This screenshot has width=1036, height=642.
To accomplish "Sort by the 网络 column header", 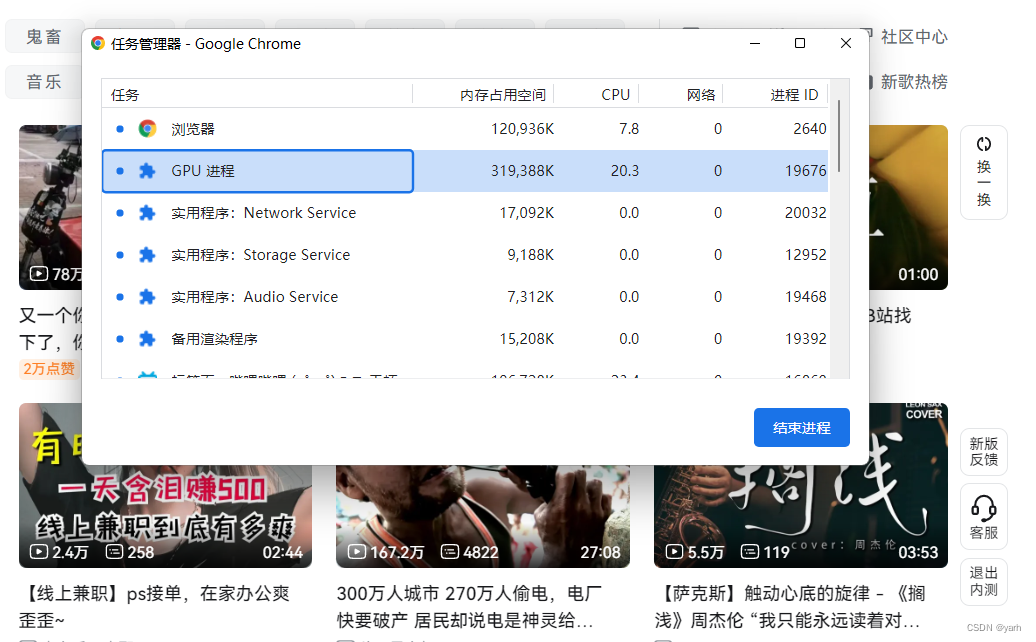I will 681,95.
